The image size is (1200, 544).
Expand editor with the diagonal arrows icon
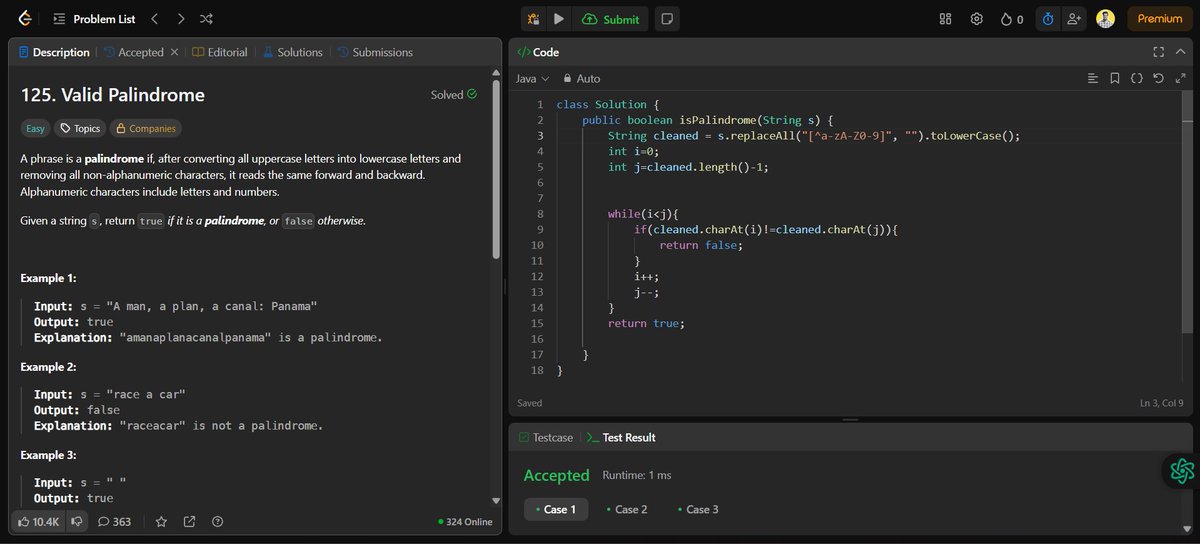1179,78
